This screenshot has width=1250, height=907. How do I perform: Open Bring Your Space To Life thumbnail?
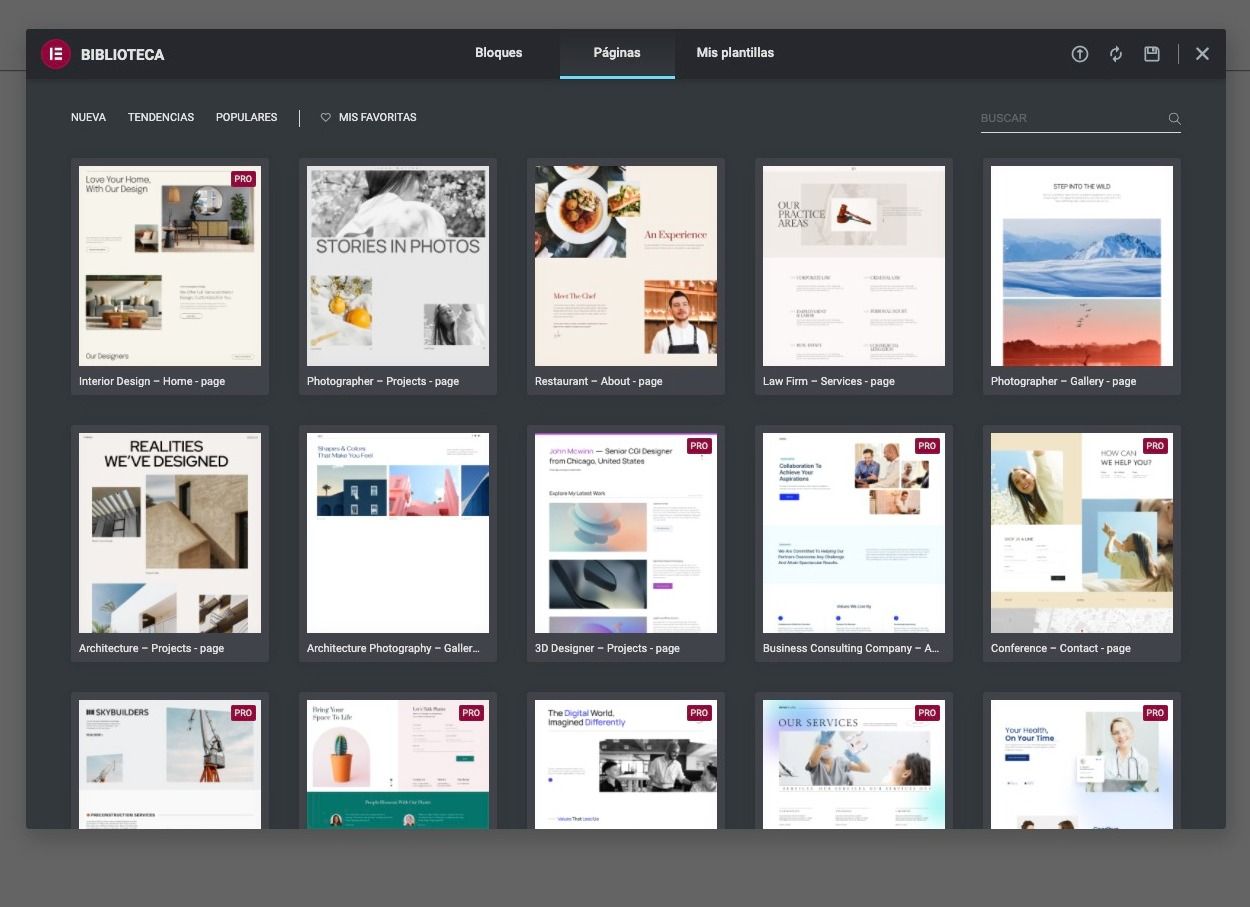coord(398,764)
